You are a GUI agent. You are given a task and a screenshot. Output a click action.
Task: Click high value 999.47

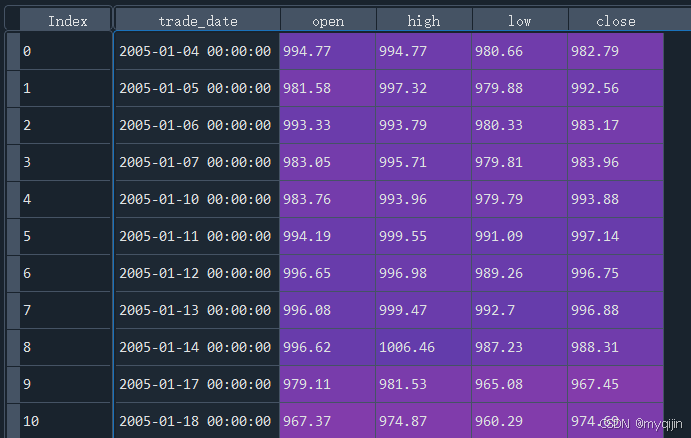coord(424,310)
